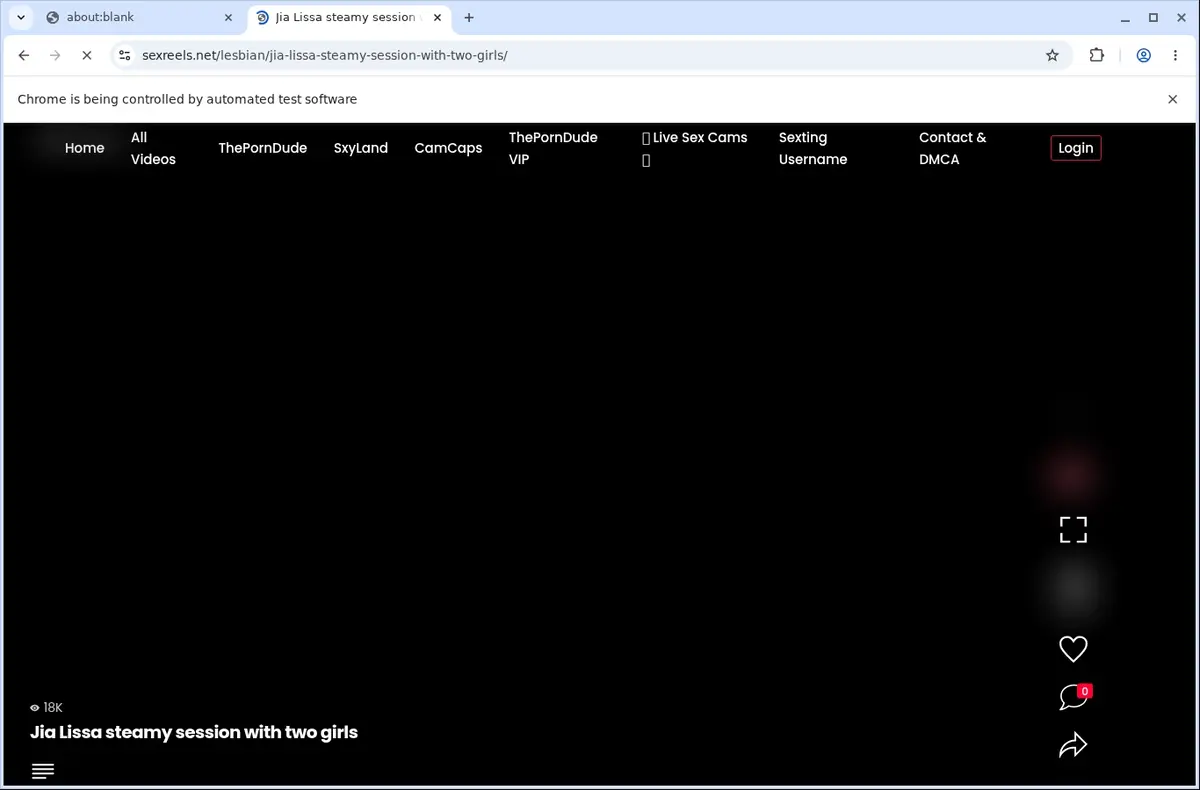Screen dimensions: 1200x790
Task: Stop loading the page in the Chrome toolbar
Action: click(86, 56)
